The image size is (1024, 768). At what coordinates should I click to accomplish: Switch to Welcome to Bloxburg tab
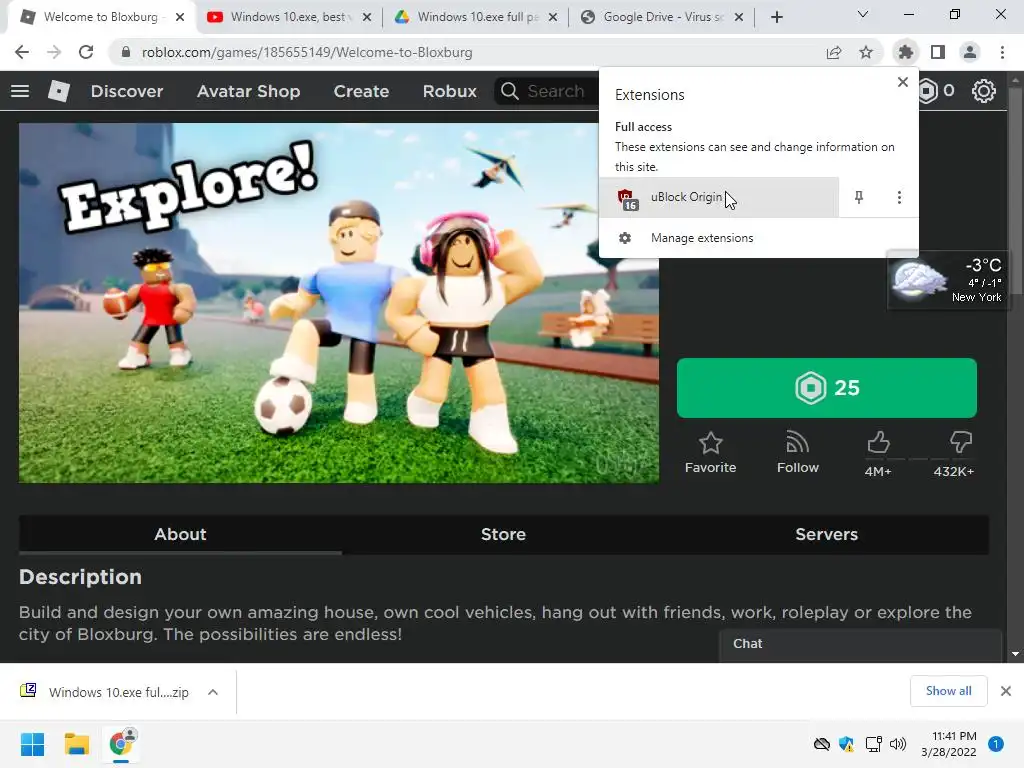(x=101, y=17)
